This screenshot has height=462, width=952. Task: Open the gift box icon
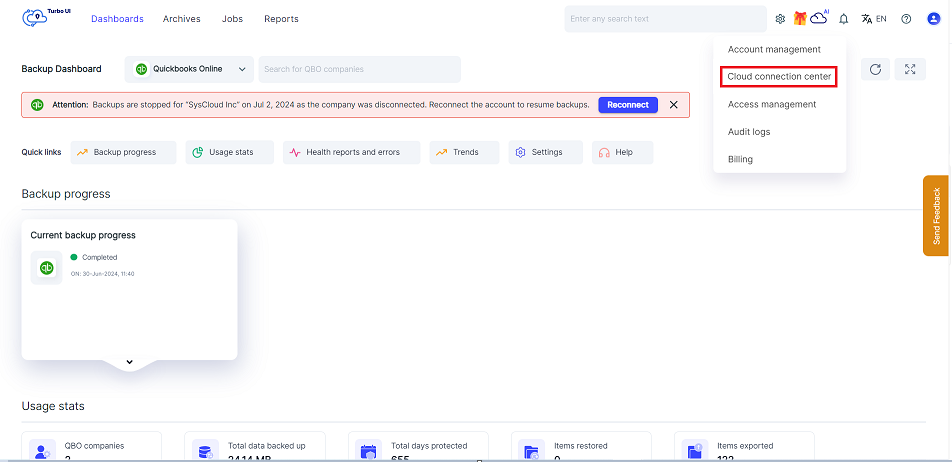(800, 19)
